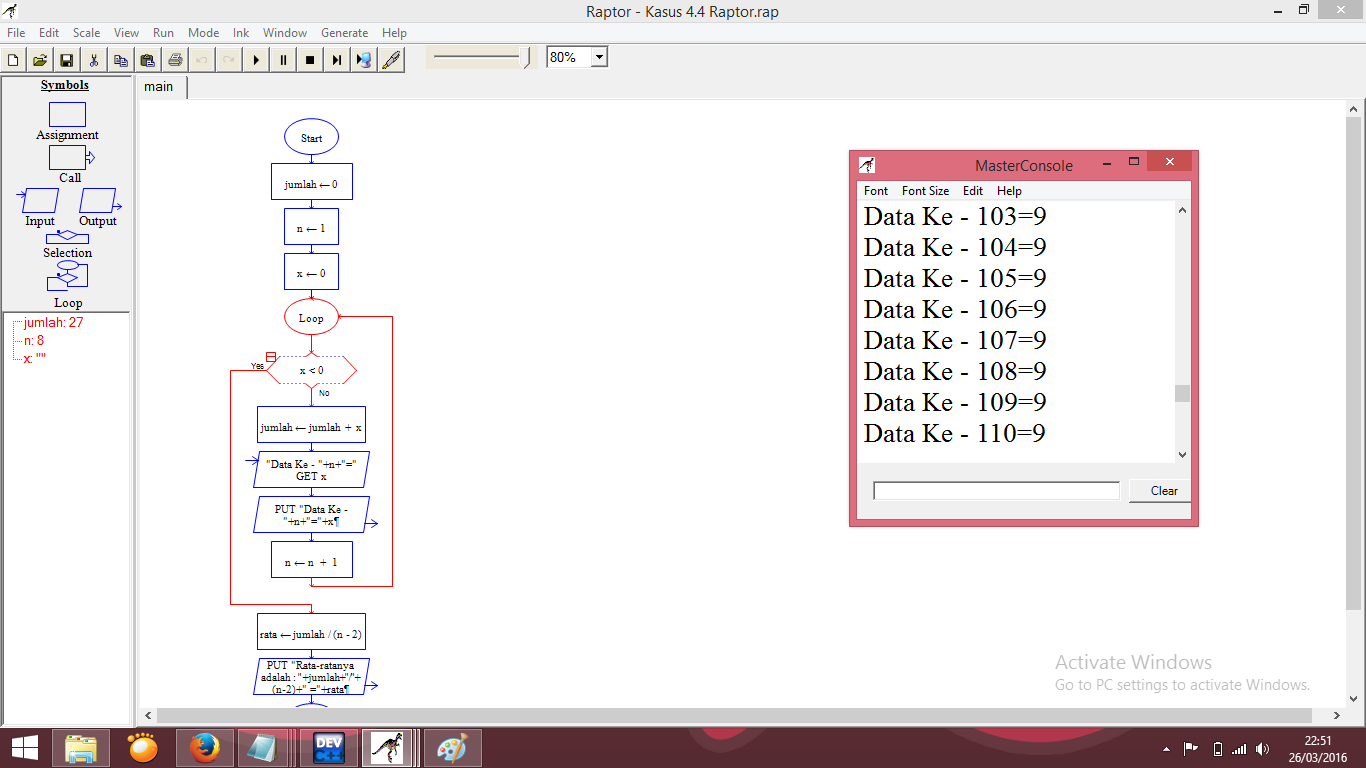Select the 'rata ← jumlah / (n - 2)' box
Image resolution: width=1366 pixels, height=768 pixels.
[311, 632]
